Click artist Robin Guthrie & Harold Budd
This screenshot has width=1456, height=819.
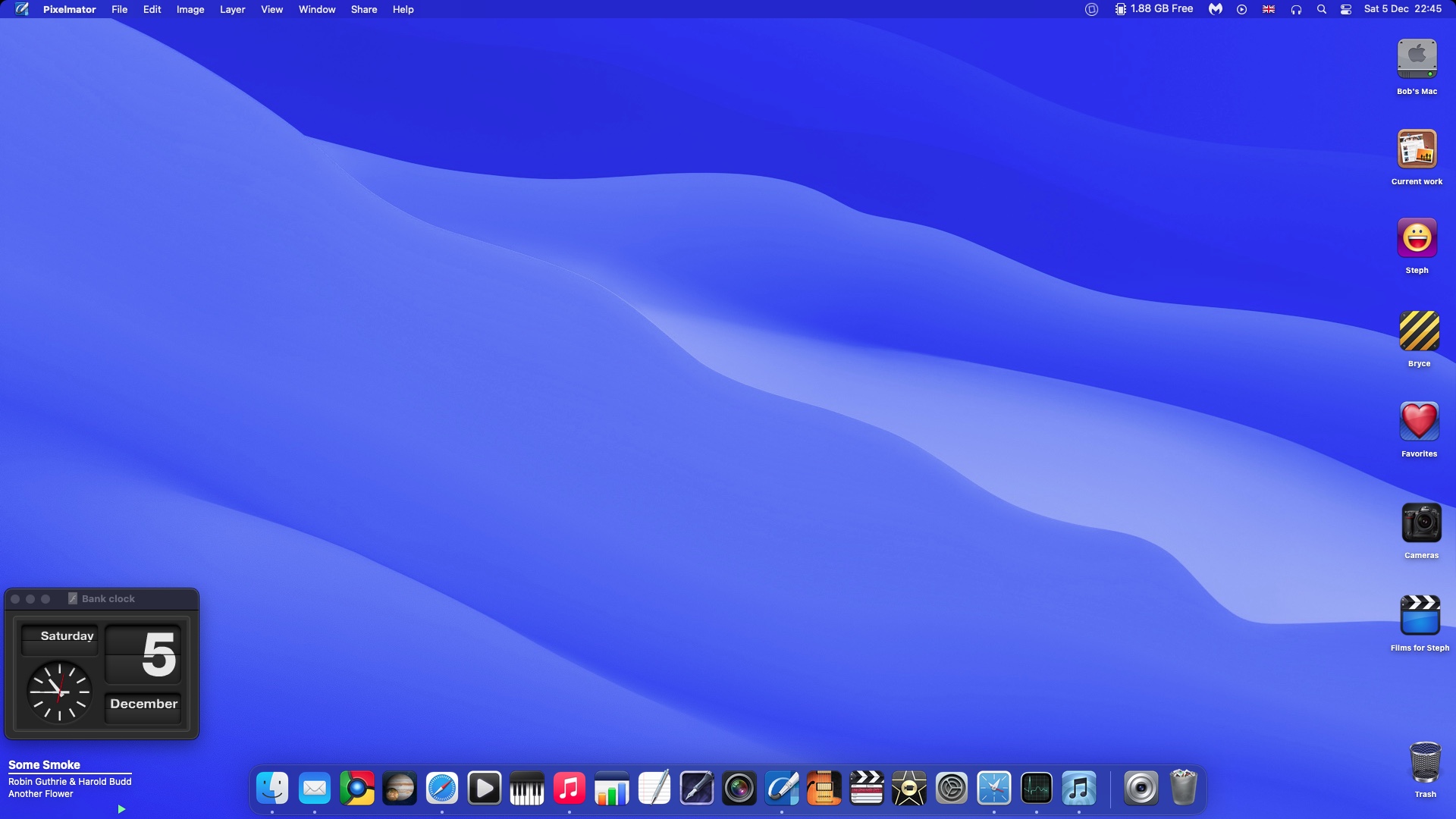coord(70,782)
